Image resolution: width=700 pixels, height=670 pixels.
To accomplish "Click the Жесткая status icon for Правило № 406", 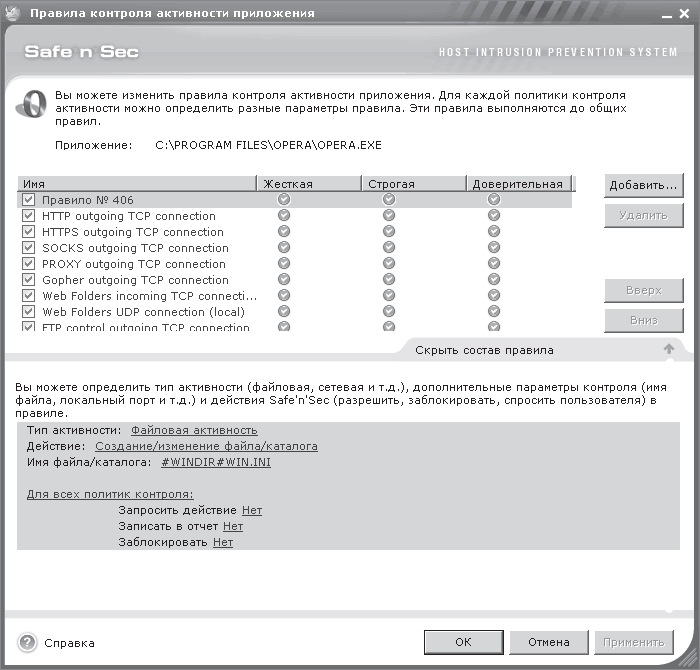I will coord(284,200).
